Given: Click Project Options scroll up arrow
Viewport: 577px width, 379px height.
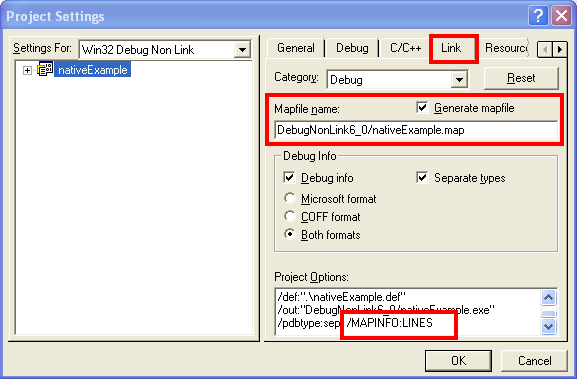Looking at the screenshot, I should click(x=548, y=297).
